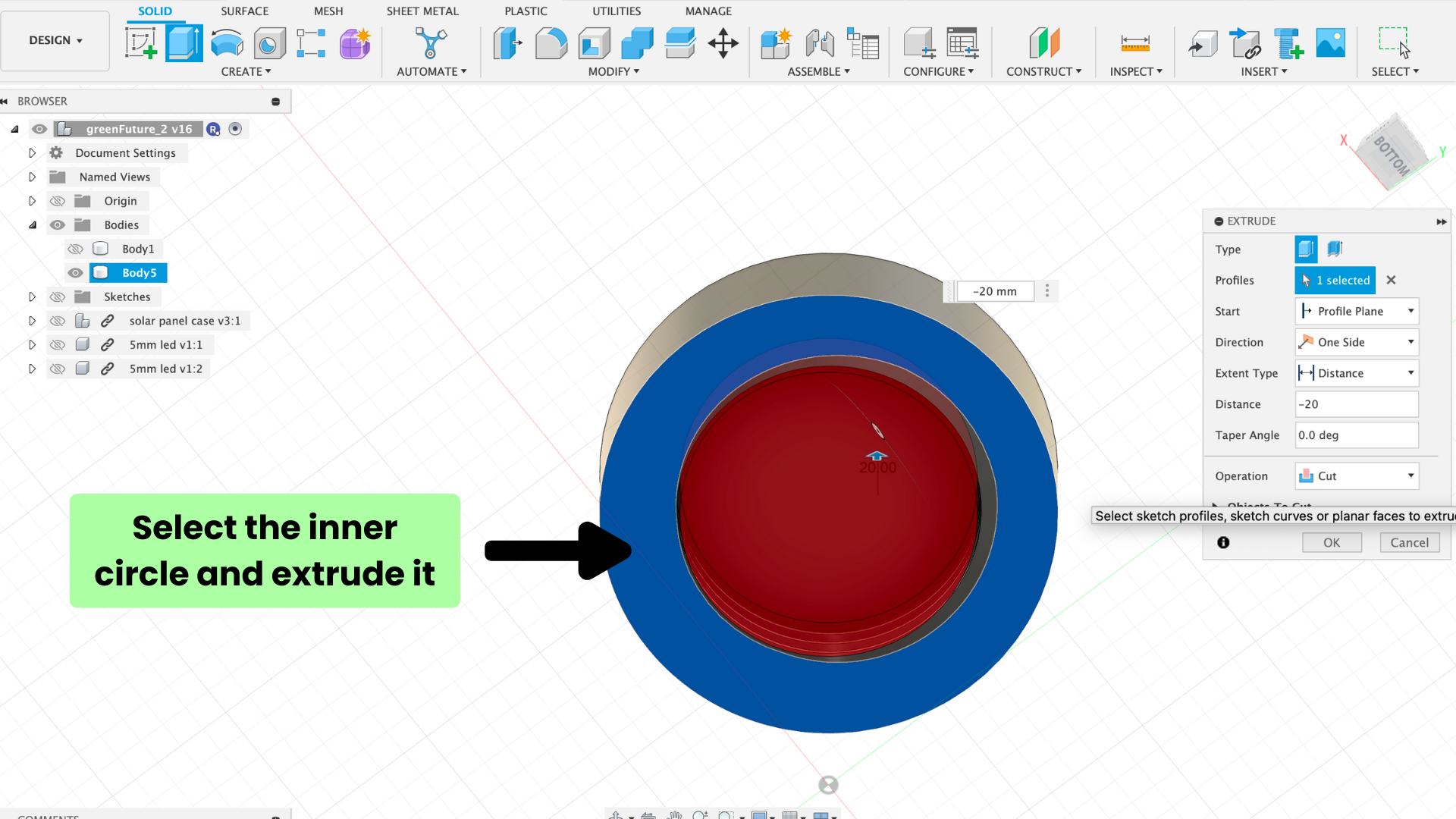The width and height of the screenshot is (1456, 819).
Task: Expand the Named Views node
Action: coord(32,177)
